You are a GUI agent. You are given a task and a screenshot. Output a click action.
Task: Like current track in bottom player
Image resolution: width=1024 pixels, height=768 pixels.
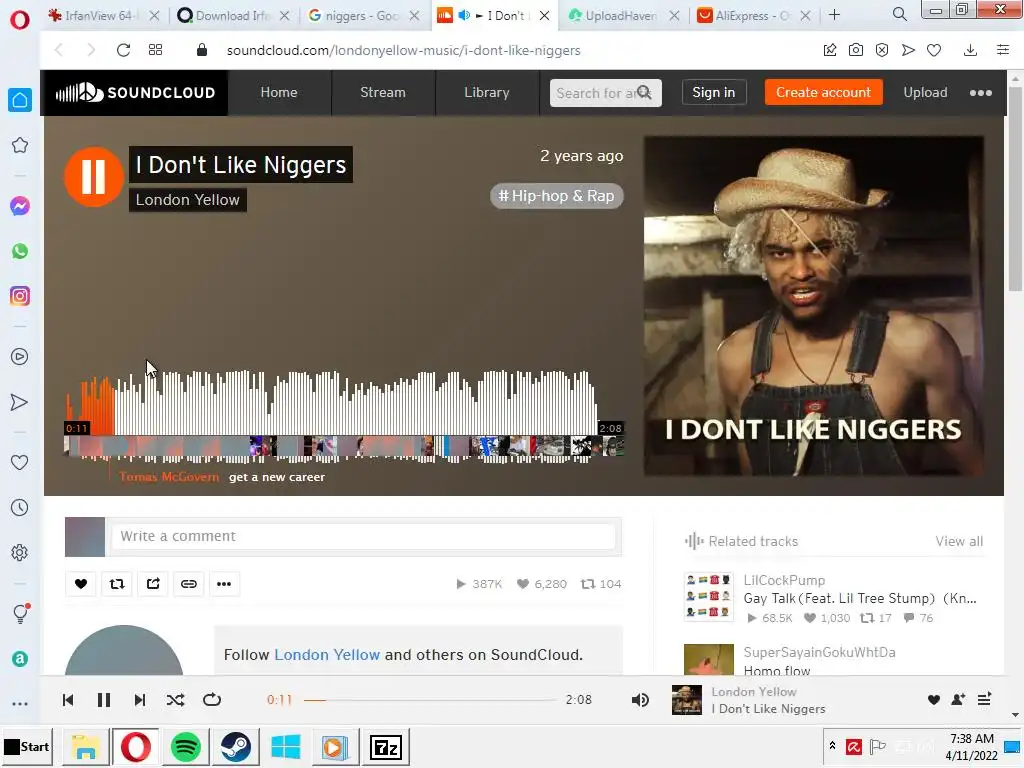click(933, 699)
